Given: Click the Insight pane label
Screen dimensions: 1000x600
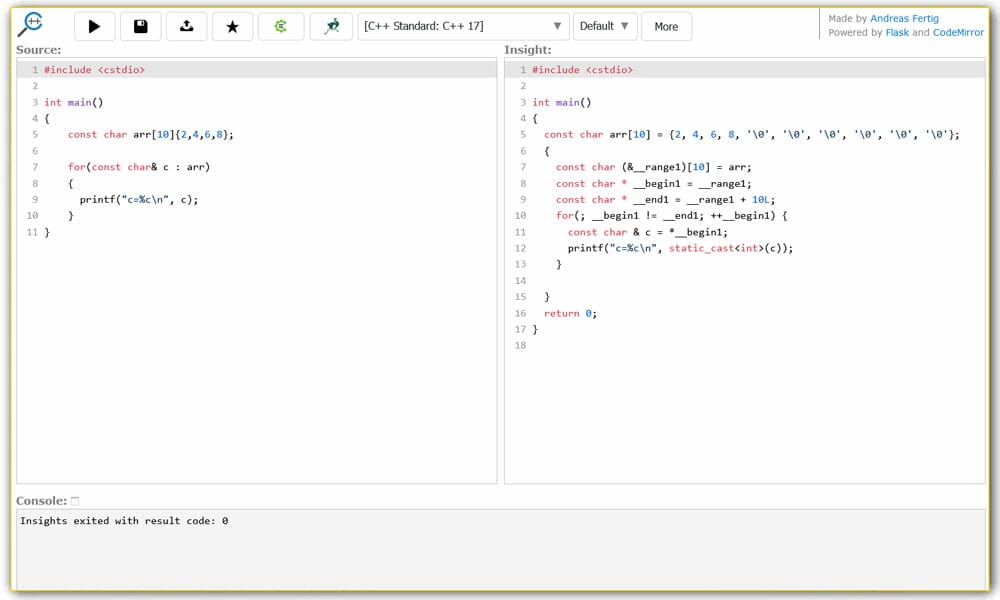Looking at the screenshot, I should click(x=528, y=49).
